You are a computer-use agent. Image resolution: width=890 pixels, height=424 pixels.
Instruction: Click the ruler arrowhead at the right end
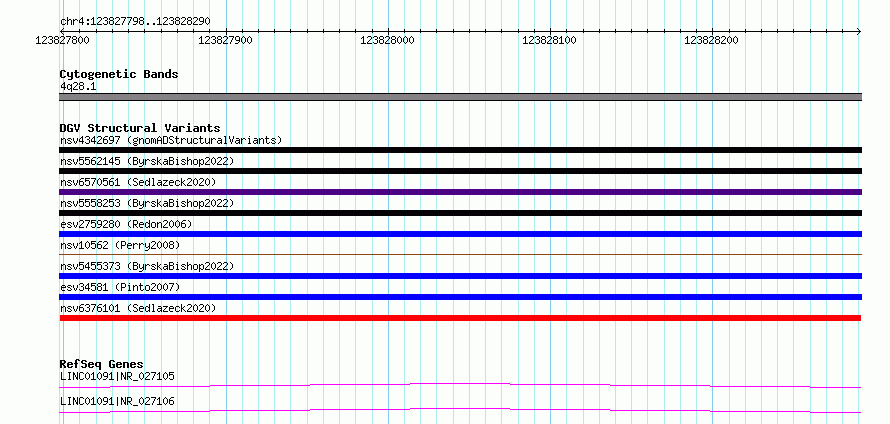click(x=858, y=31)
